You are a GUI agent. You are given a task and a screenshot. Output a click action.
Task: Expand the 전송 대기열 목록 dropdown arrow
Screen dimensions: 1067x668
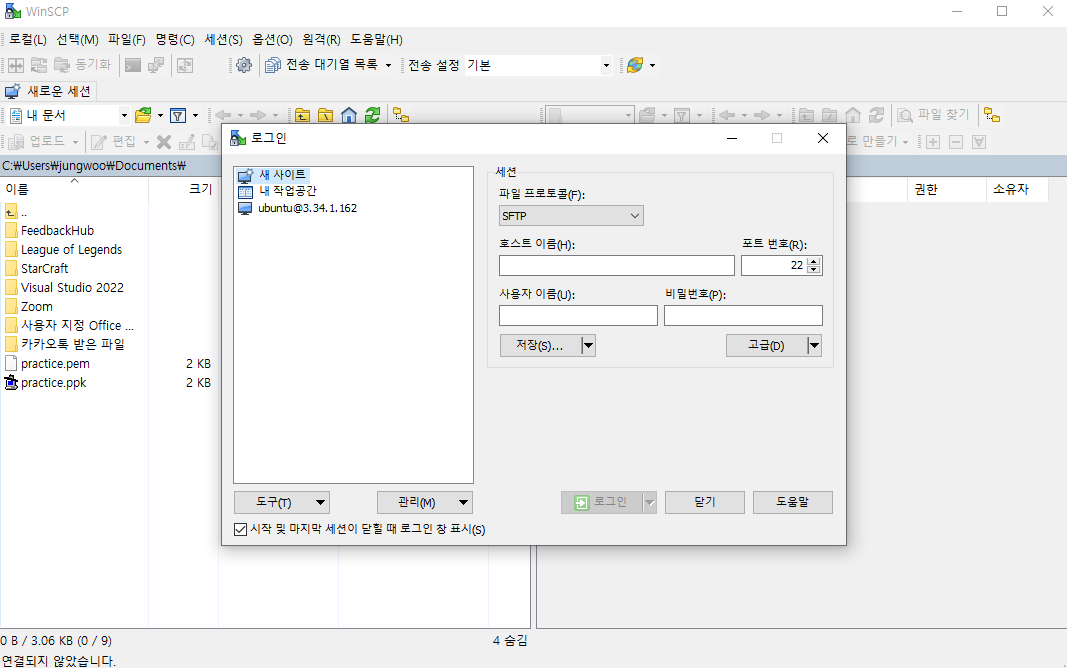click(389, 65)
